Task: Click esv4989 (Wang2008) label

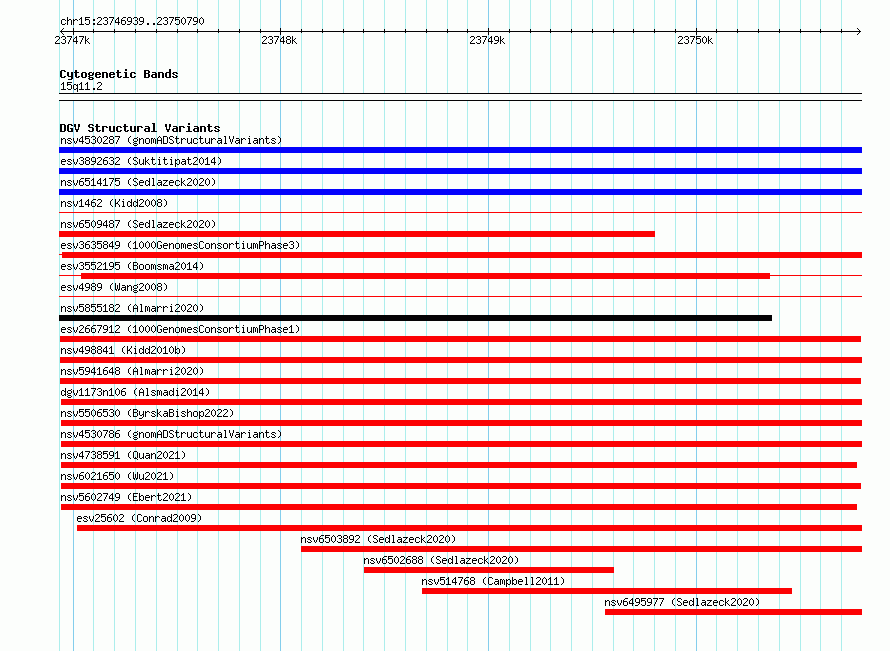Action: [114, 287]
